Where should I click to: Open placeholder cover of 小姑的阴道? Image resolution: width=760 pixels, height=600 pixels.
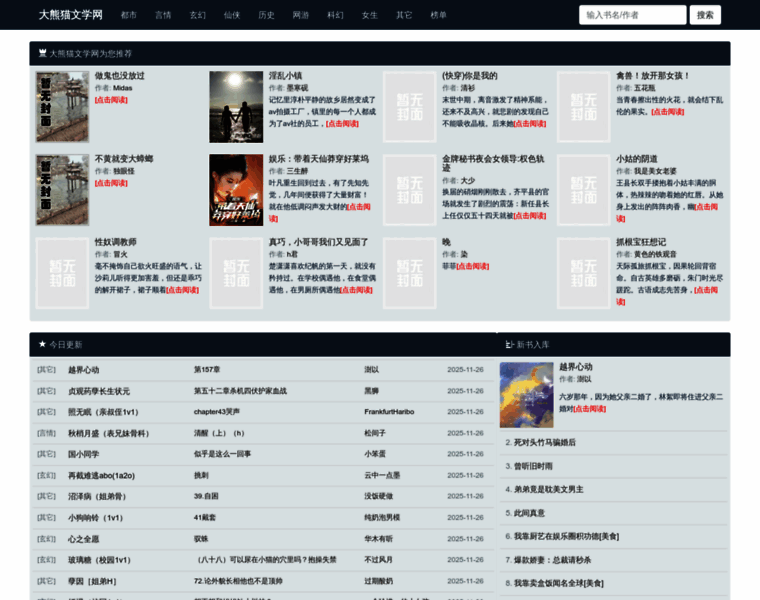tap(584, 190)
